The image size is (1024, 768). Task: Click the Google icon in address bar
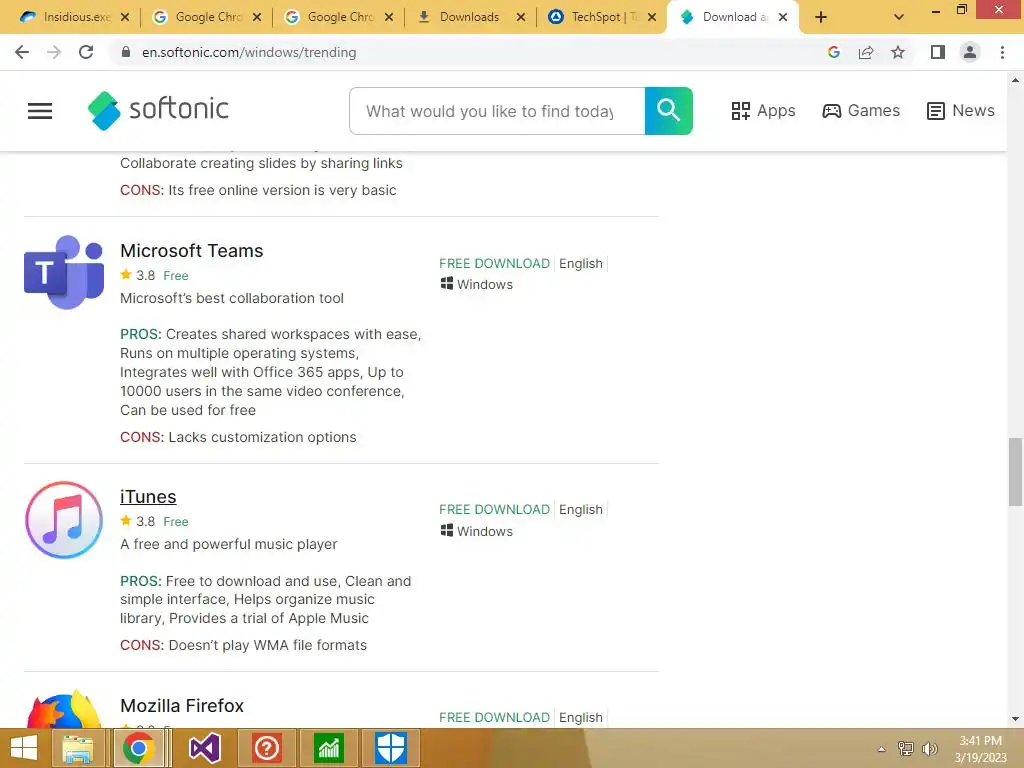coord(833,52)
